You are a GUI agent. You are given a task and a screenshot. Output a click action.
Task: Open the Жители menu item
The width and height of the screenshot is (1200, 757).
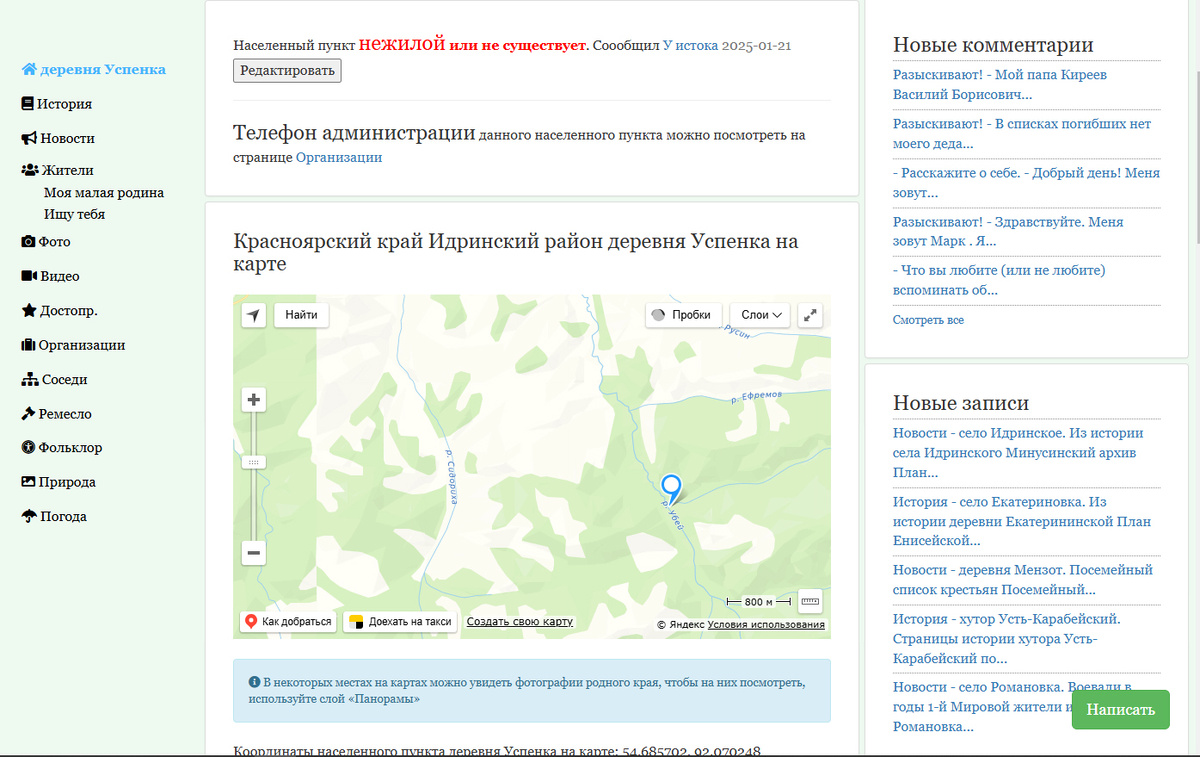tap(68, 170)
